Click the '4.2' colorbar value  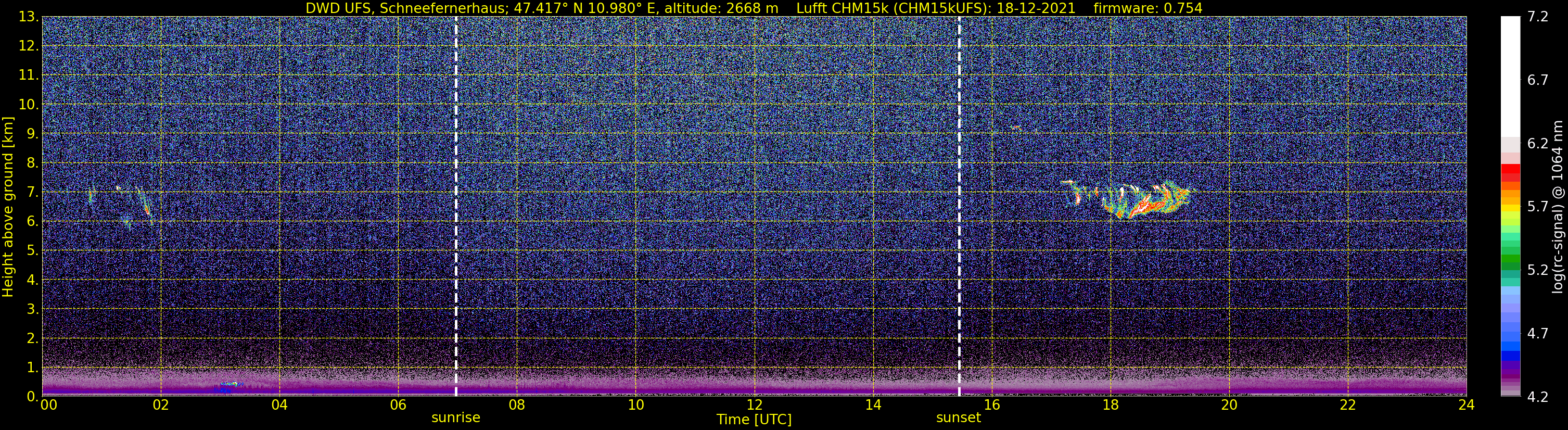[x=1538, y=397]
